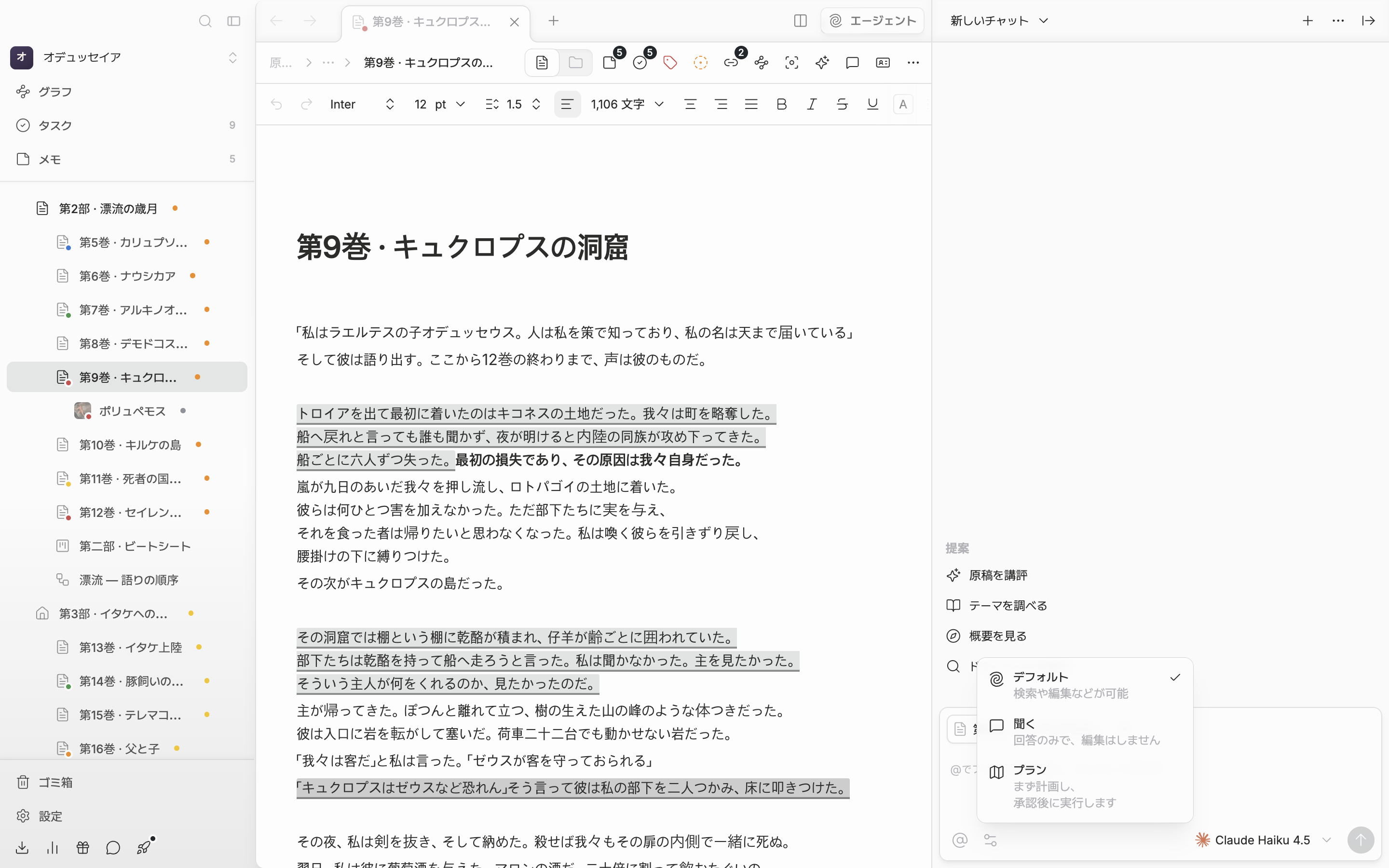The image size is (1389, 868).
Task: Apply underline formatting
Action: click(872, 105)
